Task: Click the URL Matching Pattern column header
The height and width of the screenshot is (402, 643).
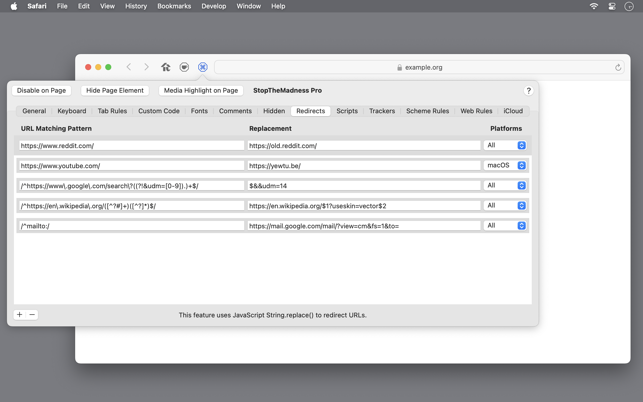Action: (x=56, y=128)
